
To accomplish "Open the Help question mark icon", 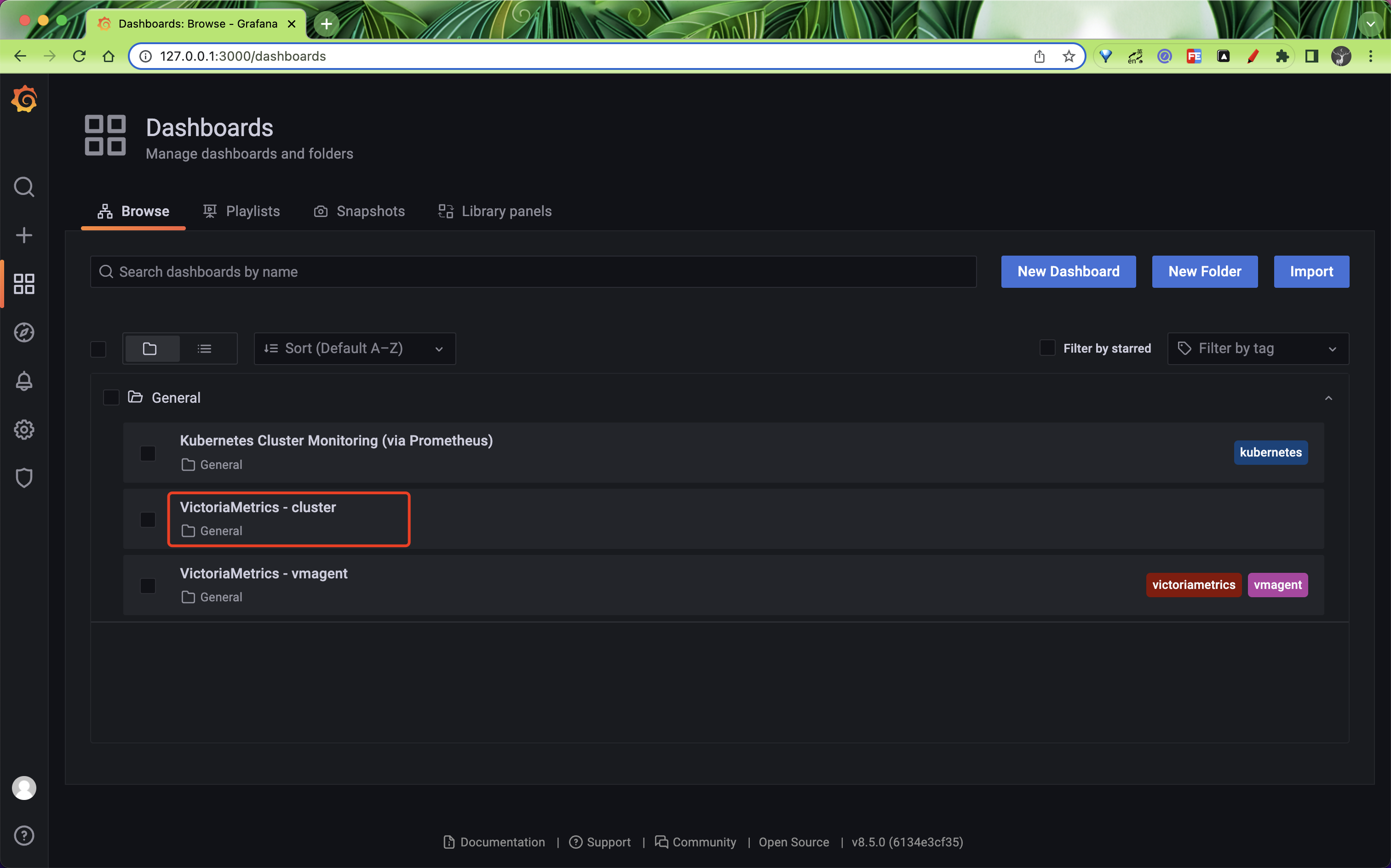I will tap(24, 835).
